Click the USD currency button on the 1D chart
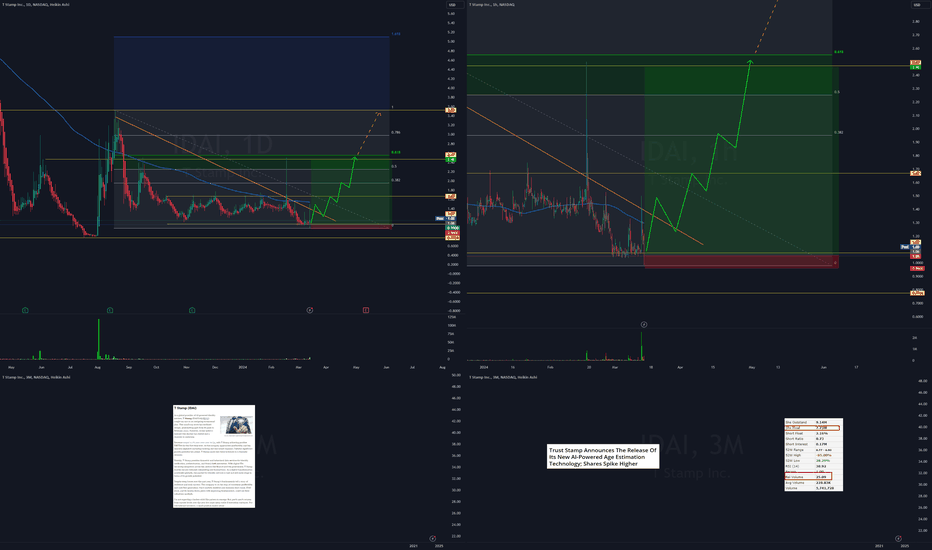932x550 pixels. pos(452,5)
